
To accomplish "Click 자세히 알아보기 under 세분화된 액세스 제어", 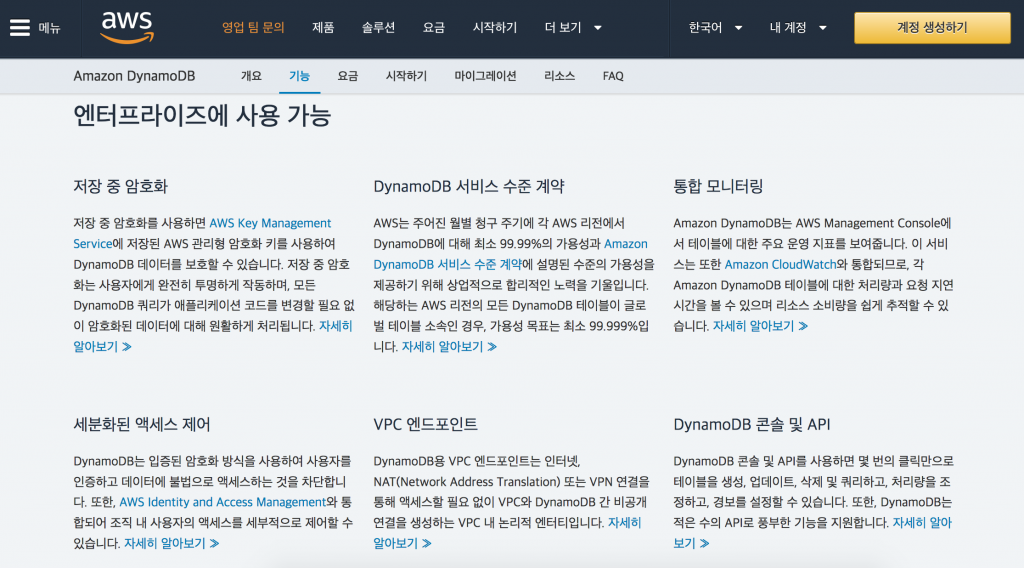I will (171, 543).
